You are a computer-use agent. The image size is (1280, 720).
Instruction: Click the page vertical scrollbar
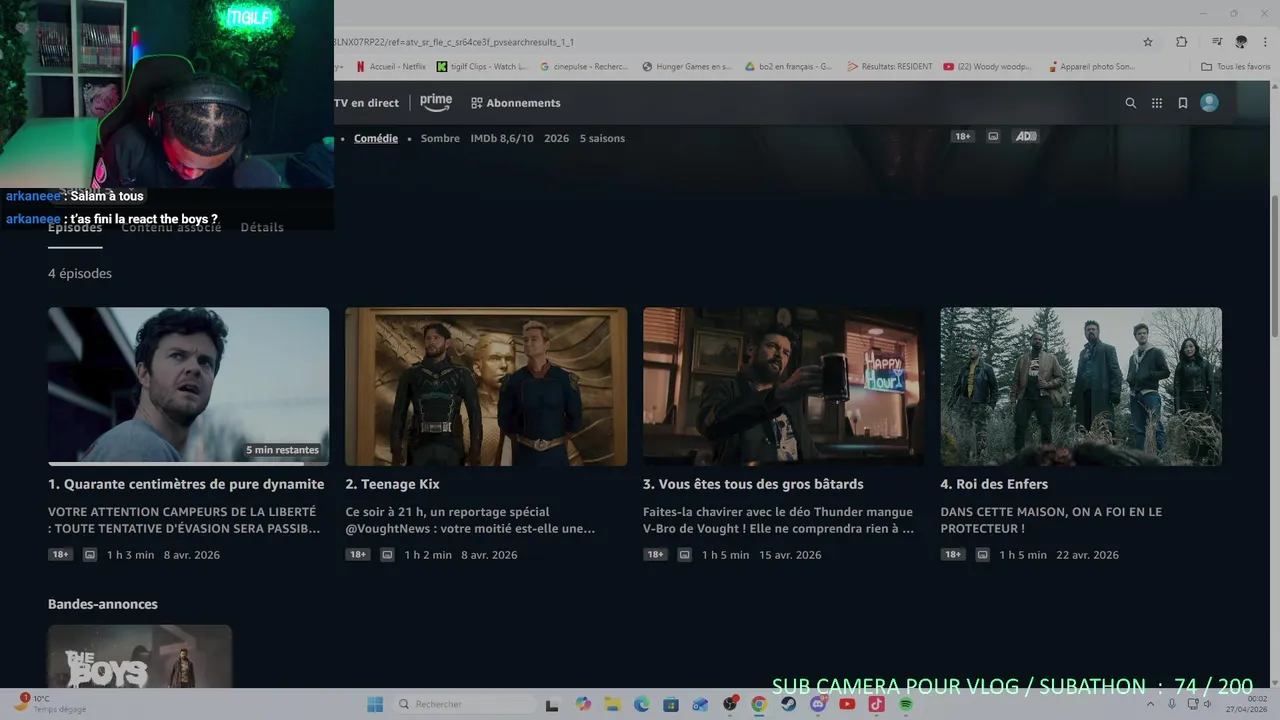(x=1274, y=265)
